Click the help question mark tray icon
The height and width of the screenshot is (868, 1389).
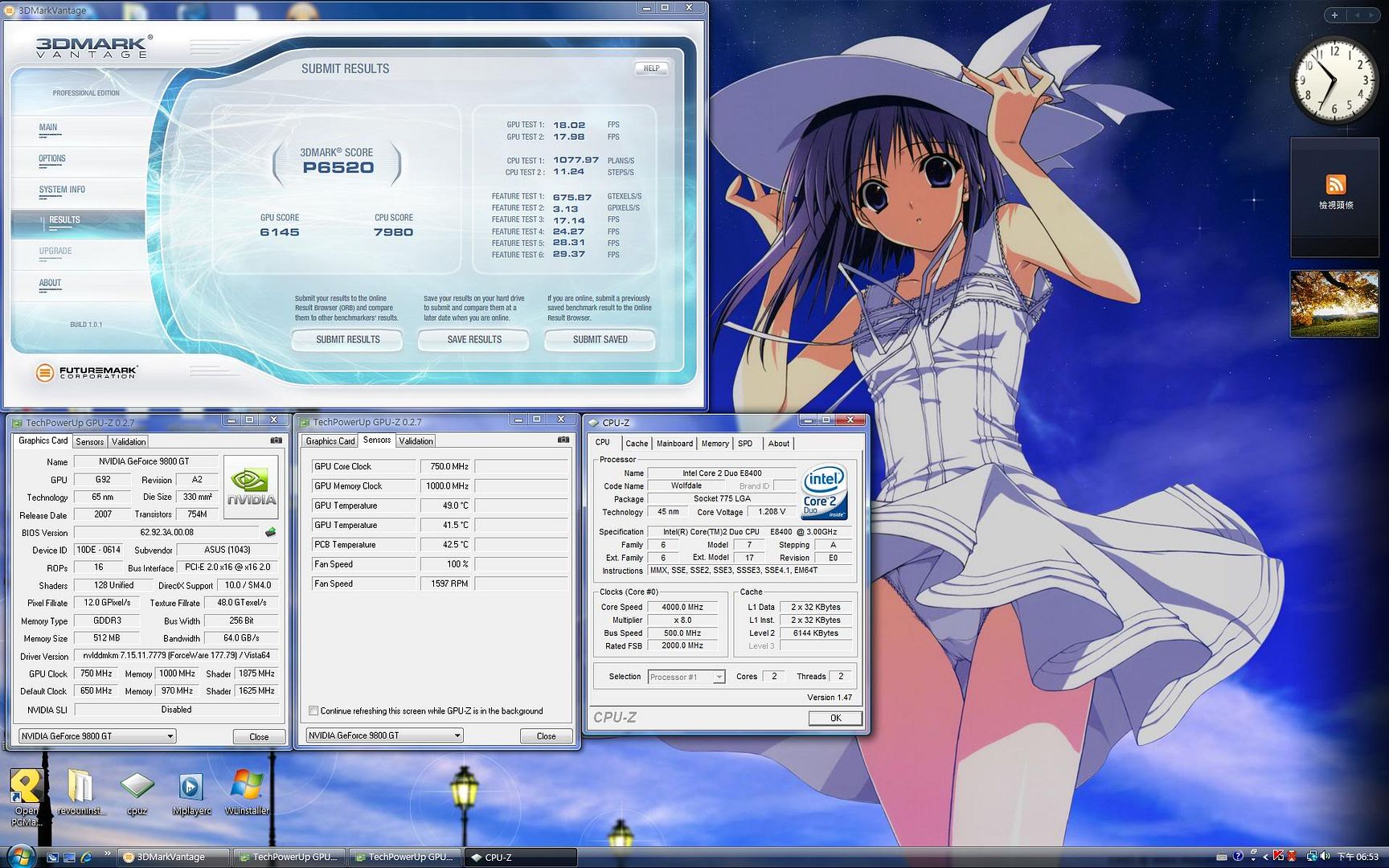click(x=1238, y=857)
